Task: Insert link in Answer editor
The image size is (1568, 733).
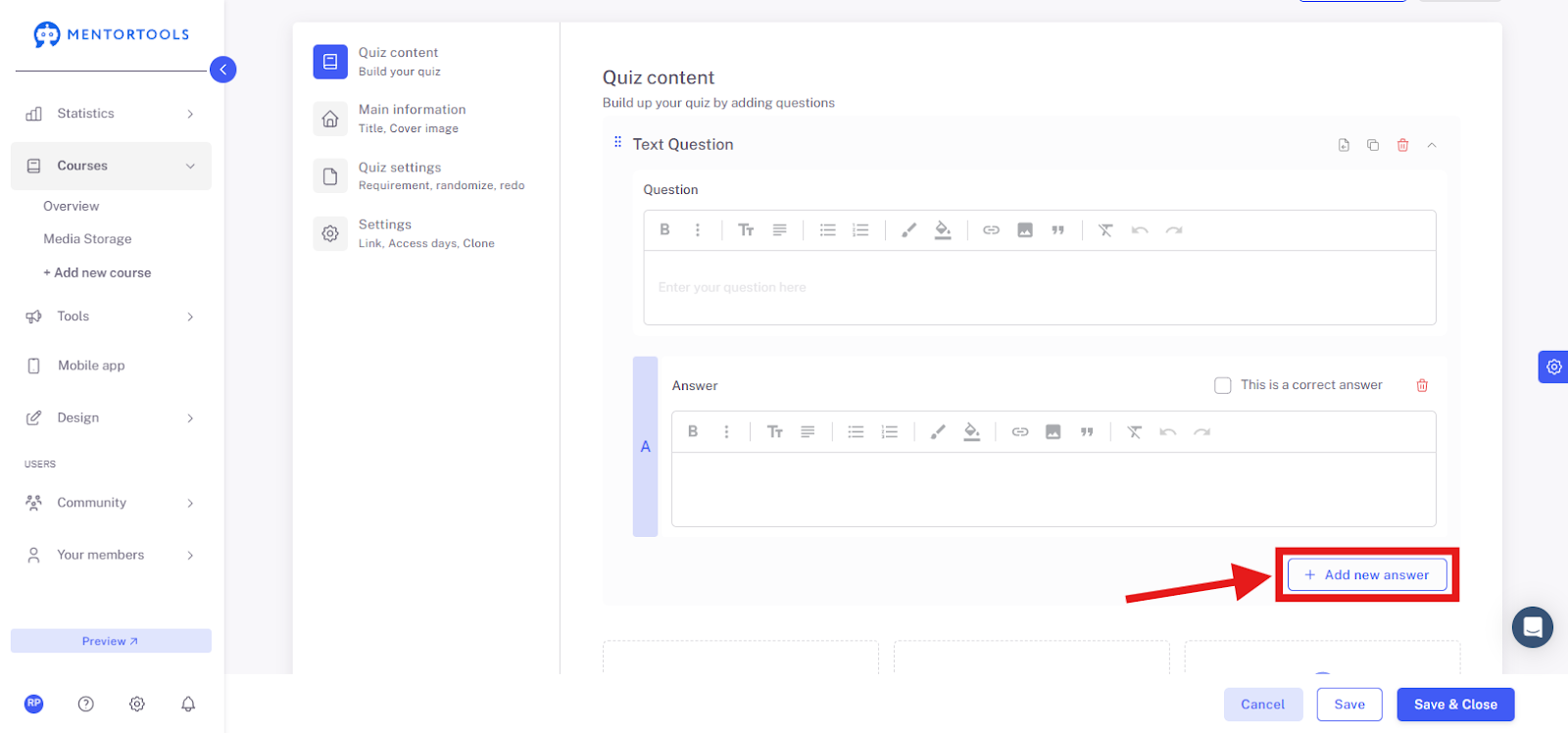Action: click(x=1020, y=431)
